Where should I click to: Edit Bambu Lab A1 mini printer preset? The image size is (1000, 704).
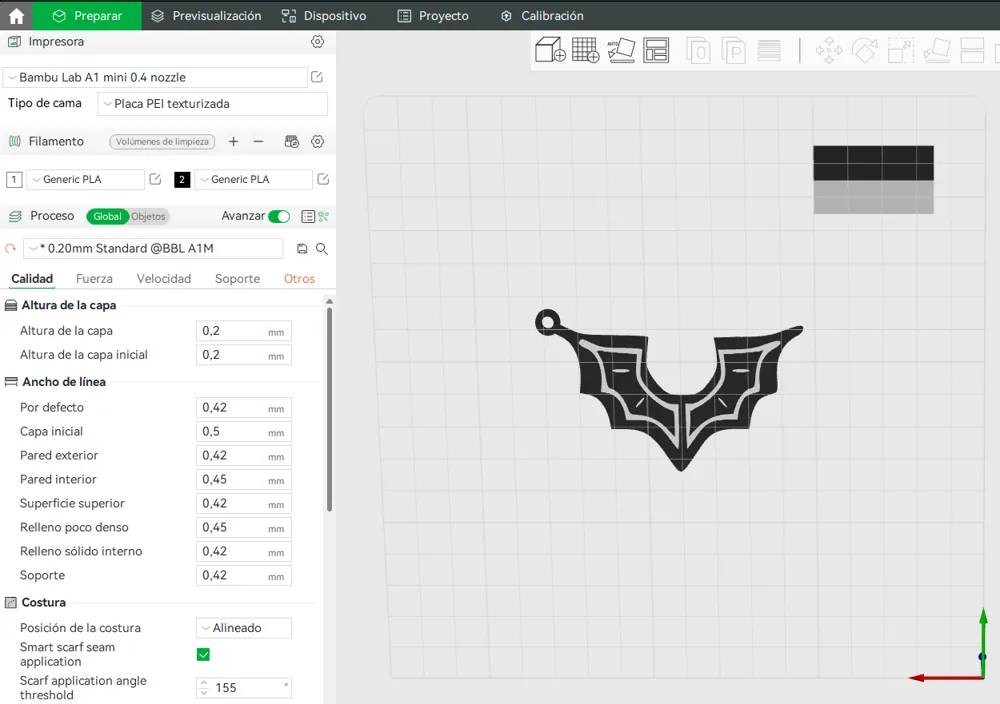317,77
